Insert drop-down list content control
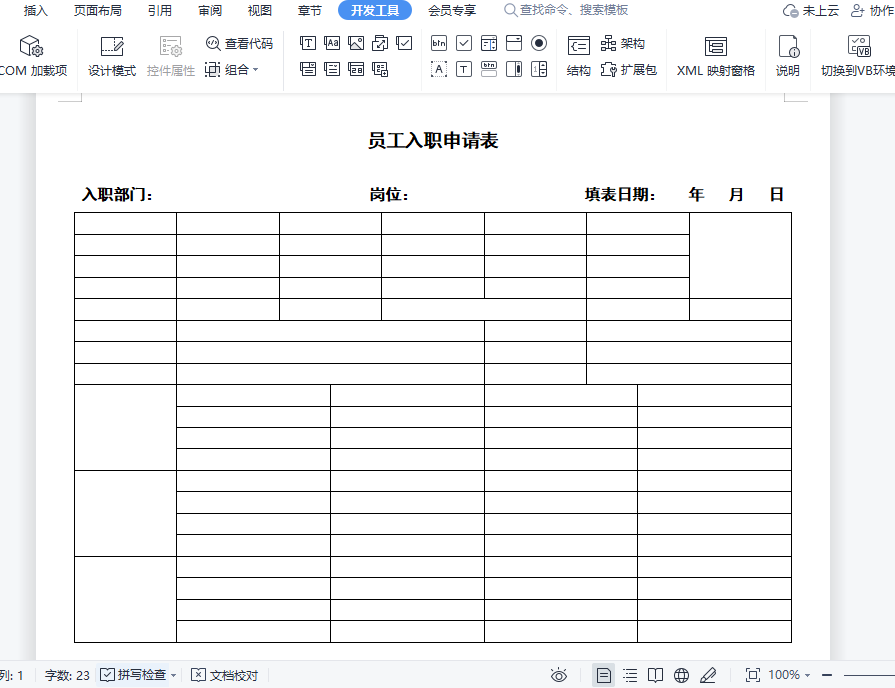The height and width of the screenshot is (688, 895). pyautogui.click(x=332, y=70)
